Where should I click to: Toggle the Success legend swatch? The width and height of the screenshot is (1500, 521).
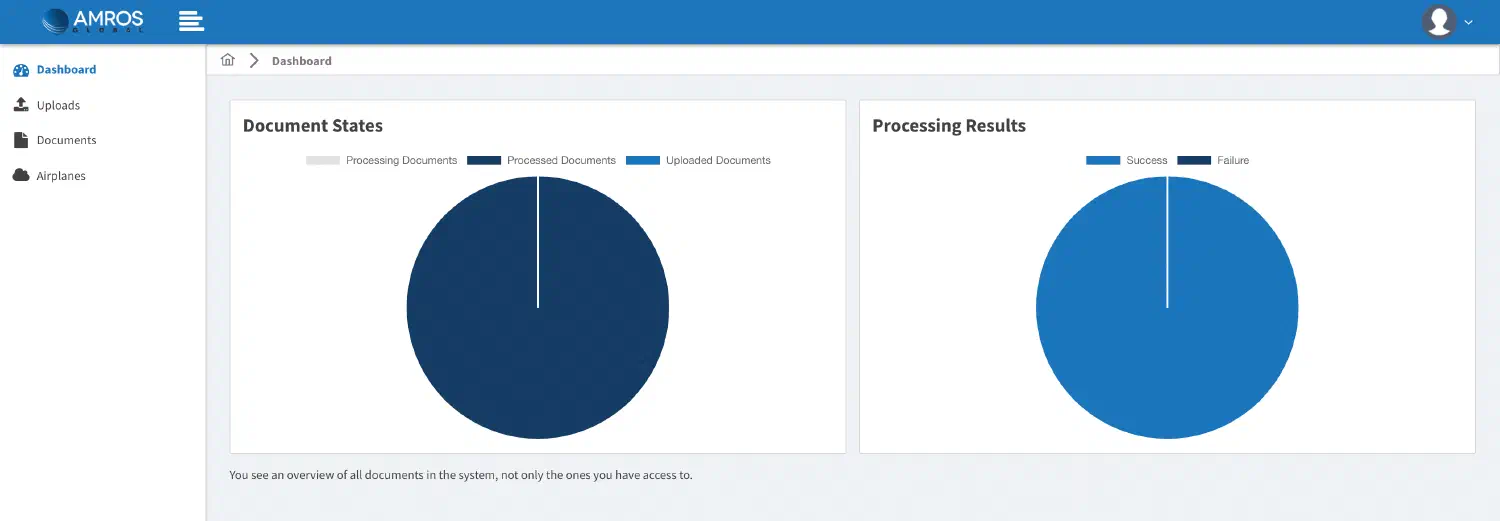pos(1103,160)
